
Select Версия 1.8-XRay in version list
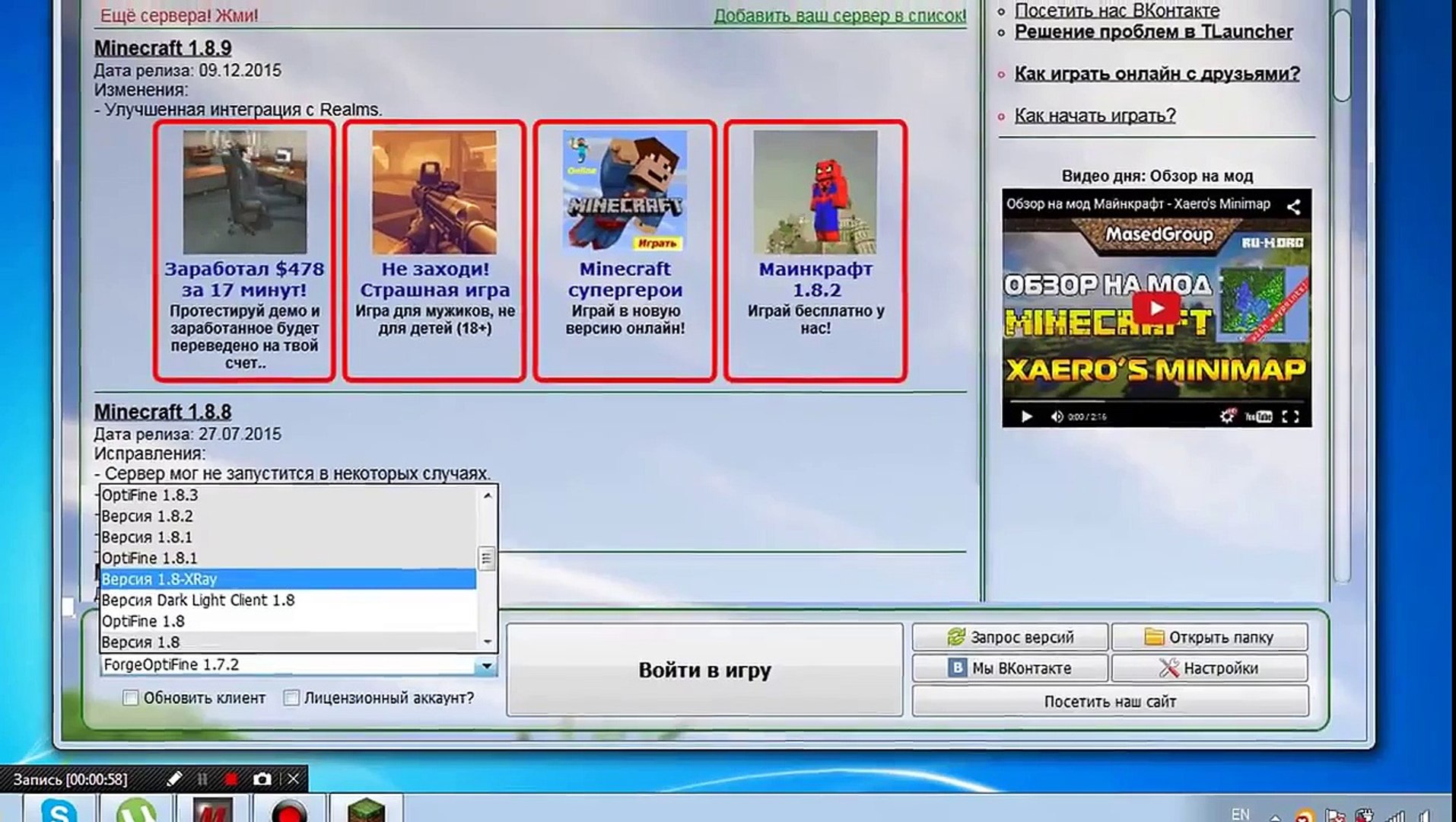[288, 579]
